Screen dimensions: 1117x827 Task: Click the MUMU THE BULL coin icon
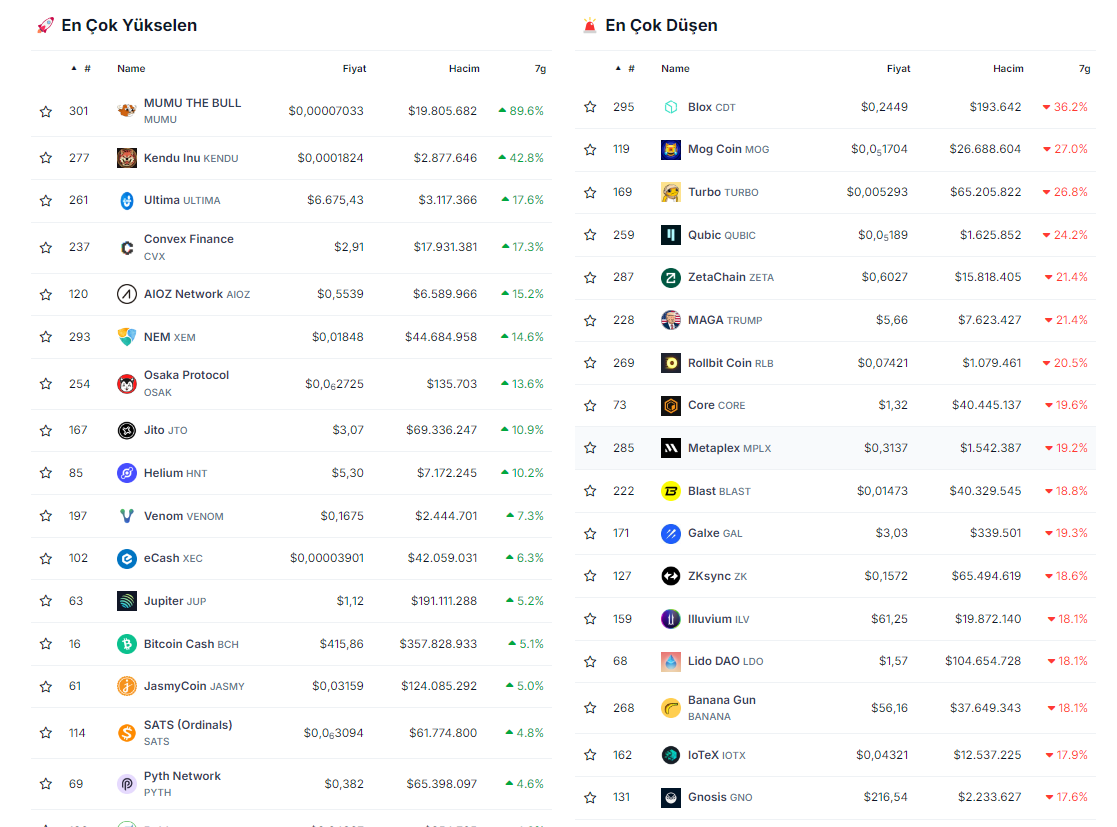[126, 111]
